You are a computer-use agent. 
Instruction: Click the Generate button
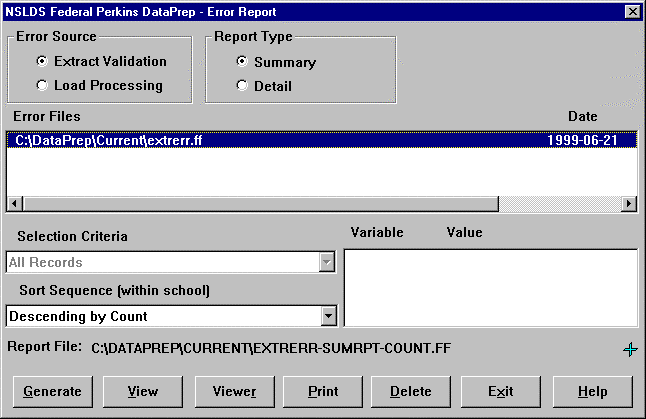tap(53, 391)
